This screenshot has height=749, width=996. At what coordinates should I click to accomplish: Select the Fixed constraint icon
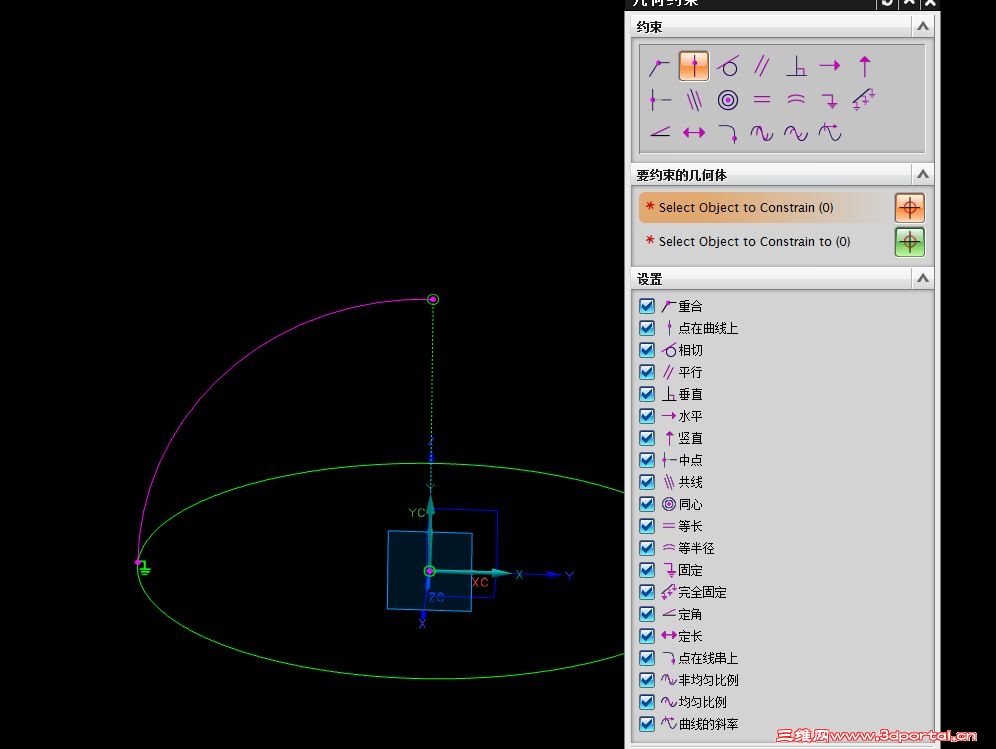click(x=830, y=100)
